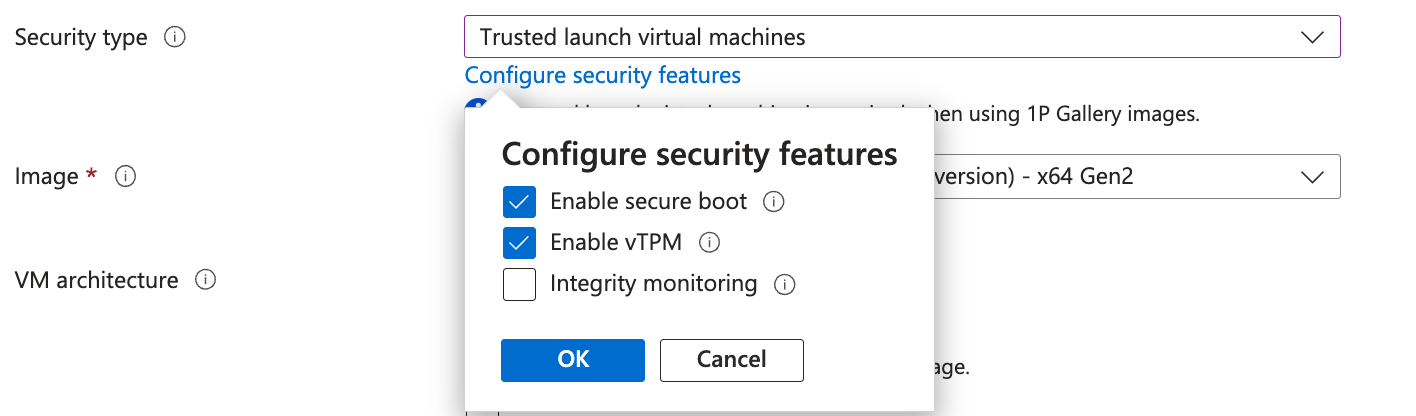Screen dimensions: 1416x416
Task: Click the VM architecture field label
Action: tap(96, 280)
